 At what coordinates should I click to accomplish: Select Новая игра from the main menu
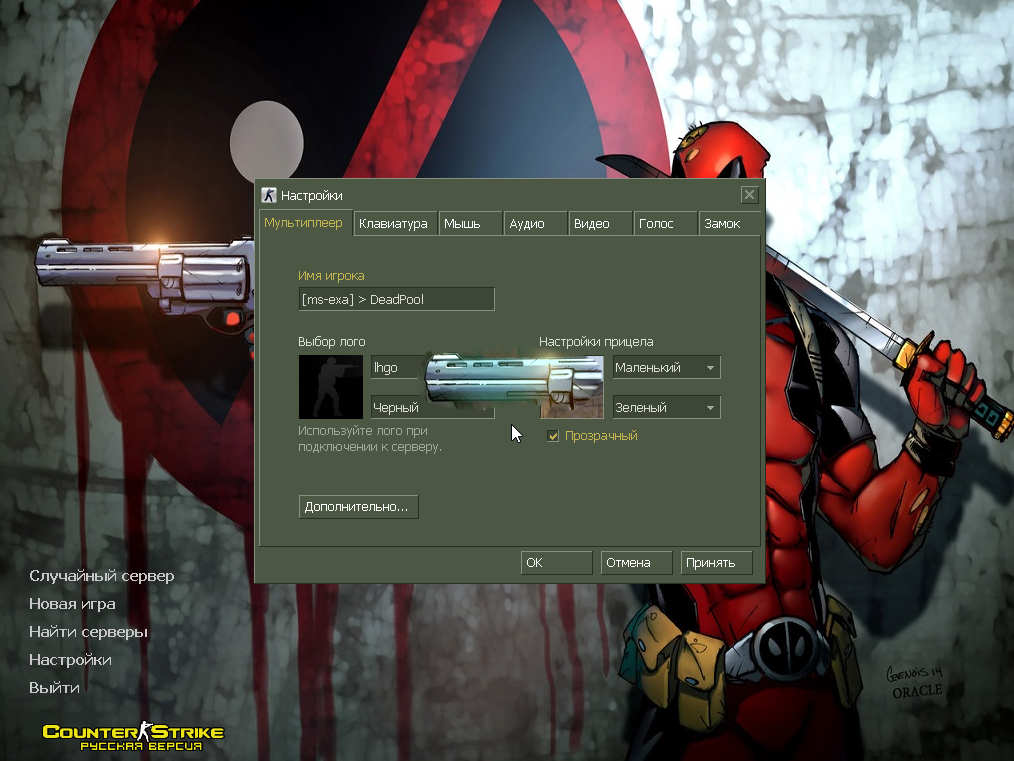pos(72,604)
